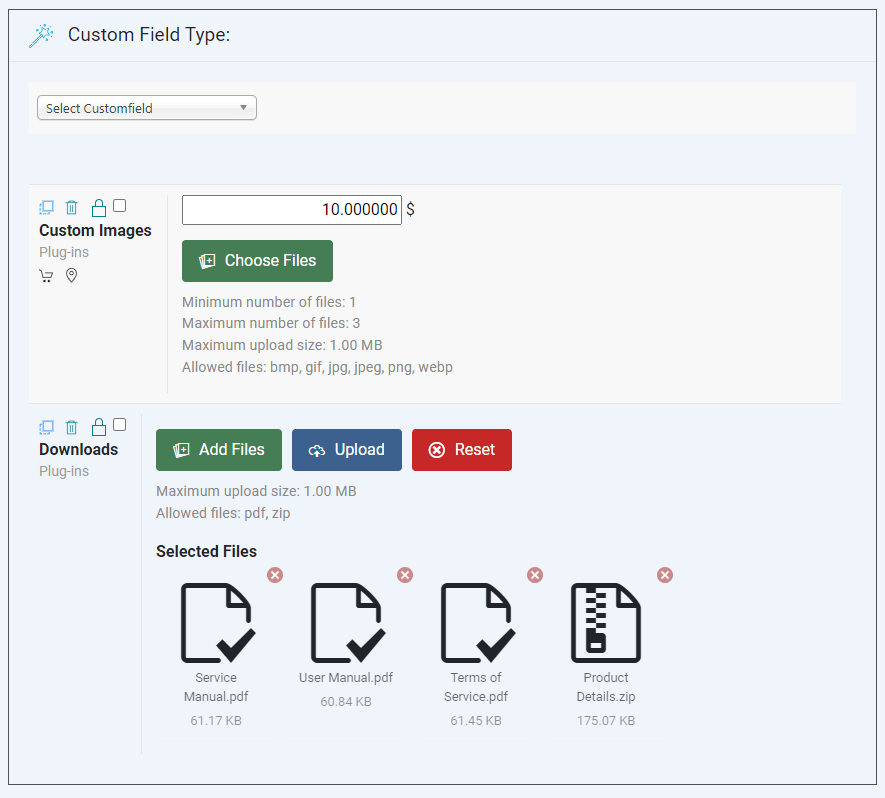Click the cart icon under Custom Images
The image size is (885, 798).
(x=46, y=276)
